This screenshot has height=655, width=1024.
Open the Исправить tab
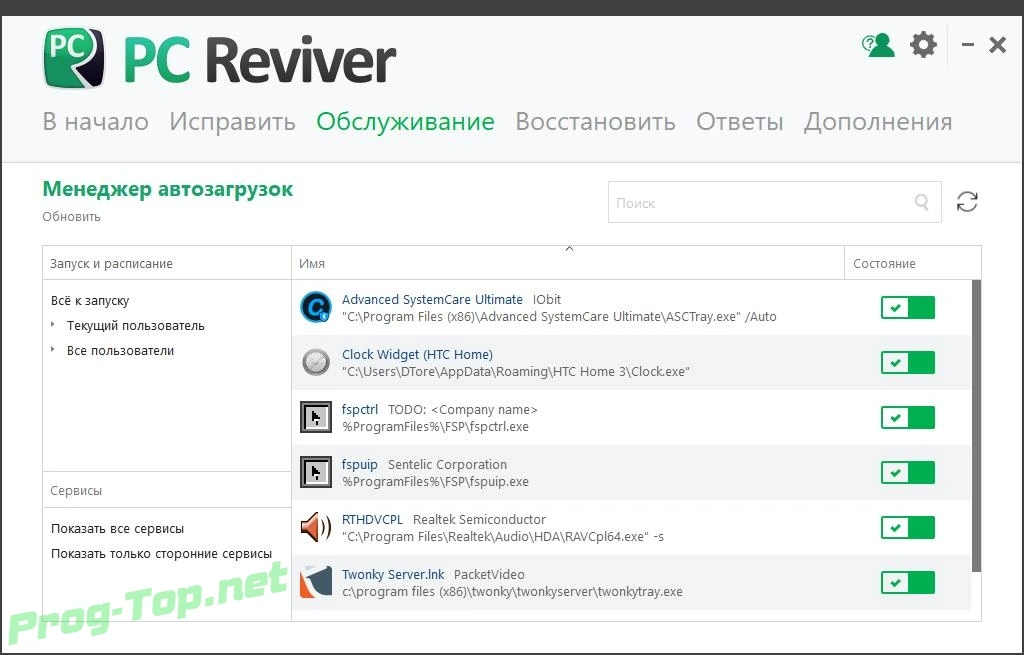click(232, 121)
